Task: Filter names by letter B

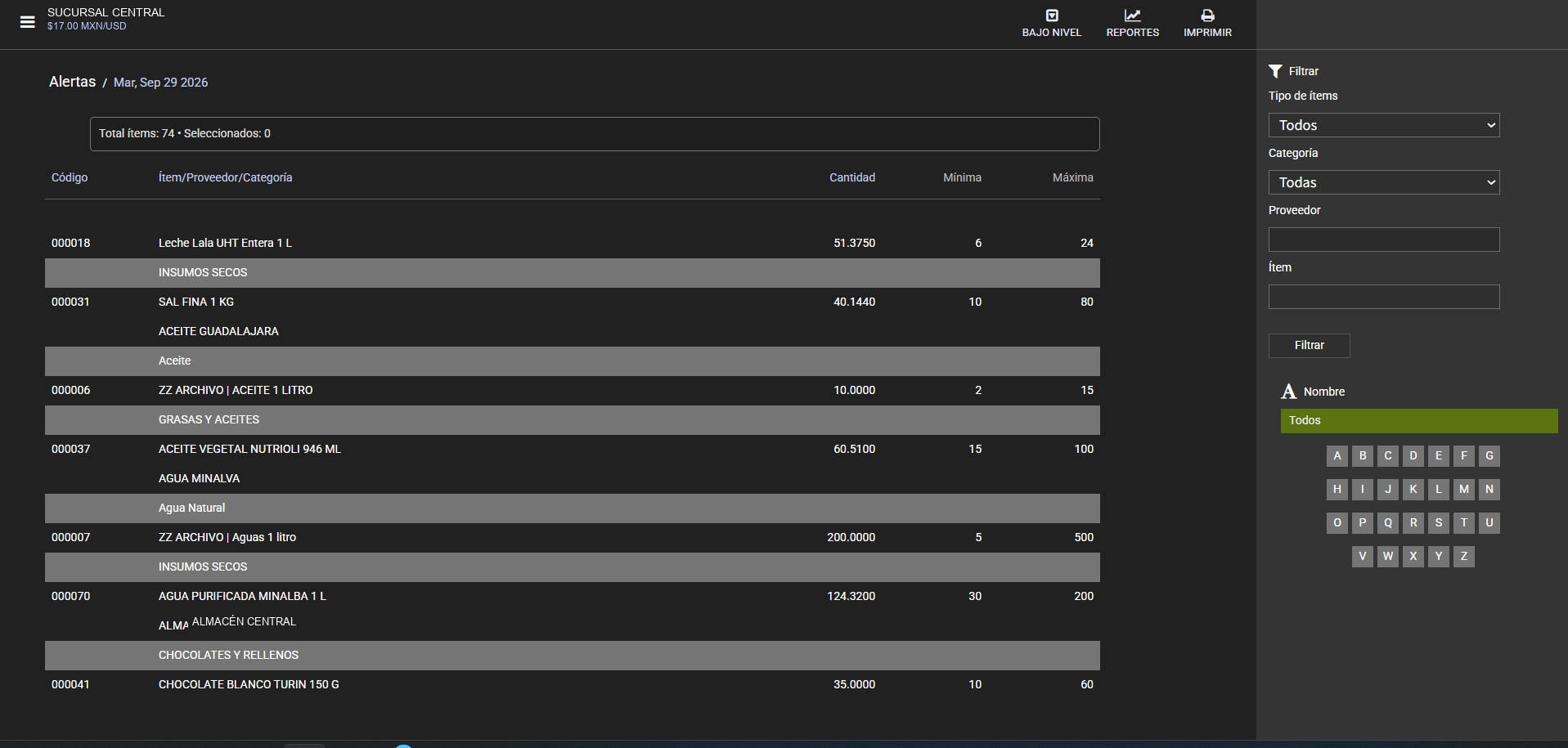Action: (x=1363, y=456)
